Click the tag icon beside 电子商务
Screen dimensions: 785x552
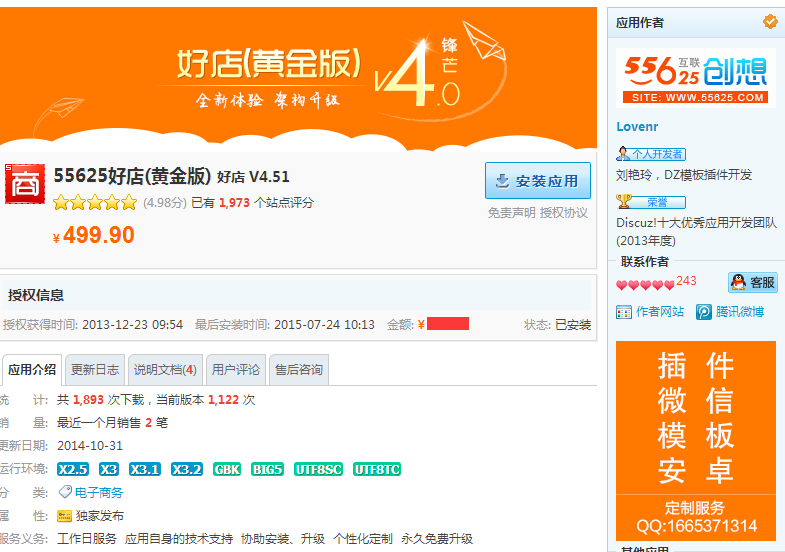(x=65, y=492)
